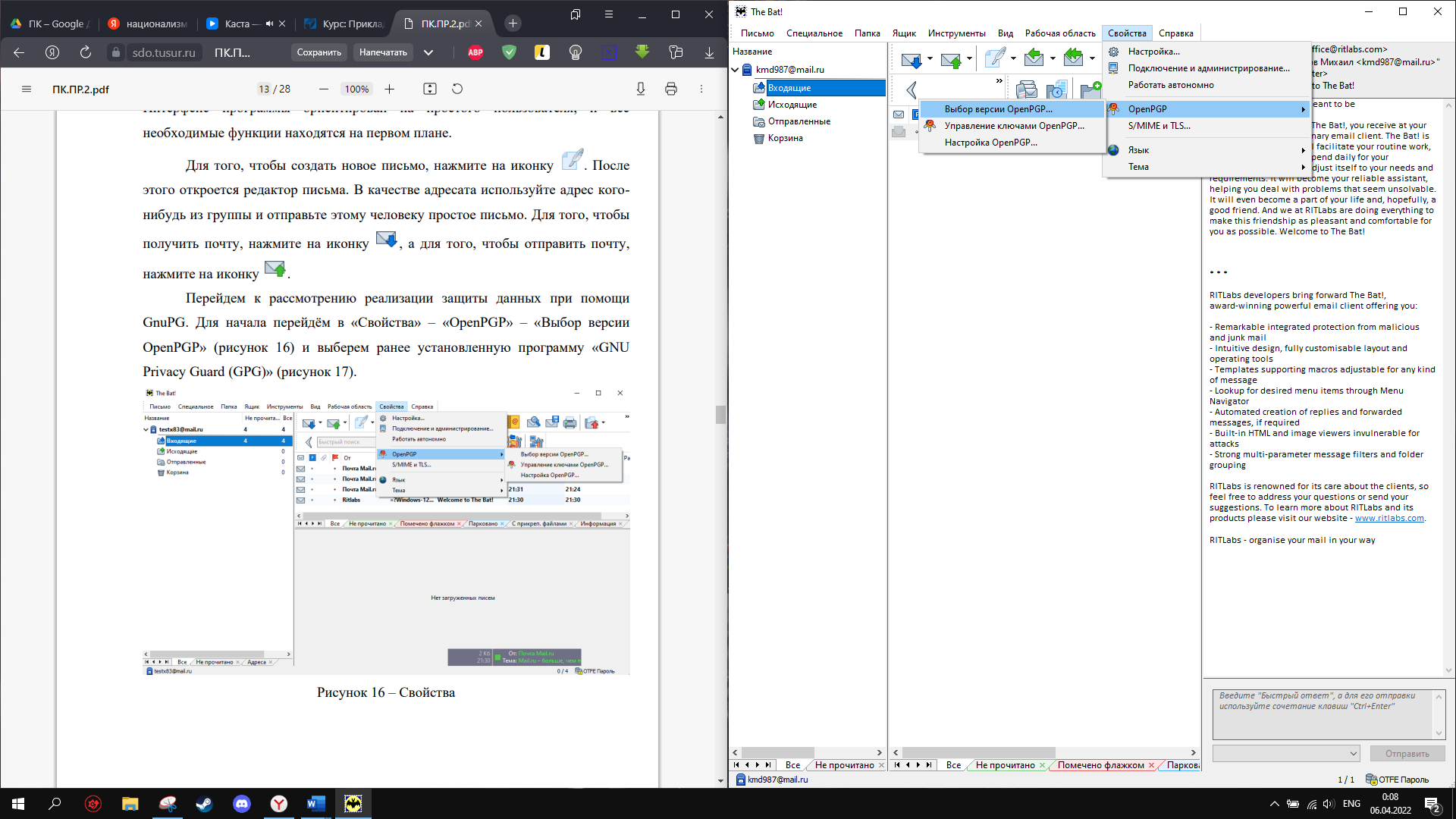This screenshot has height=819, width=1456.
Task: Click Create New Message quill icon in The Bat!
Action: tap(994, 58)
